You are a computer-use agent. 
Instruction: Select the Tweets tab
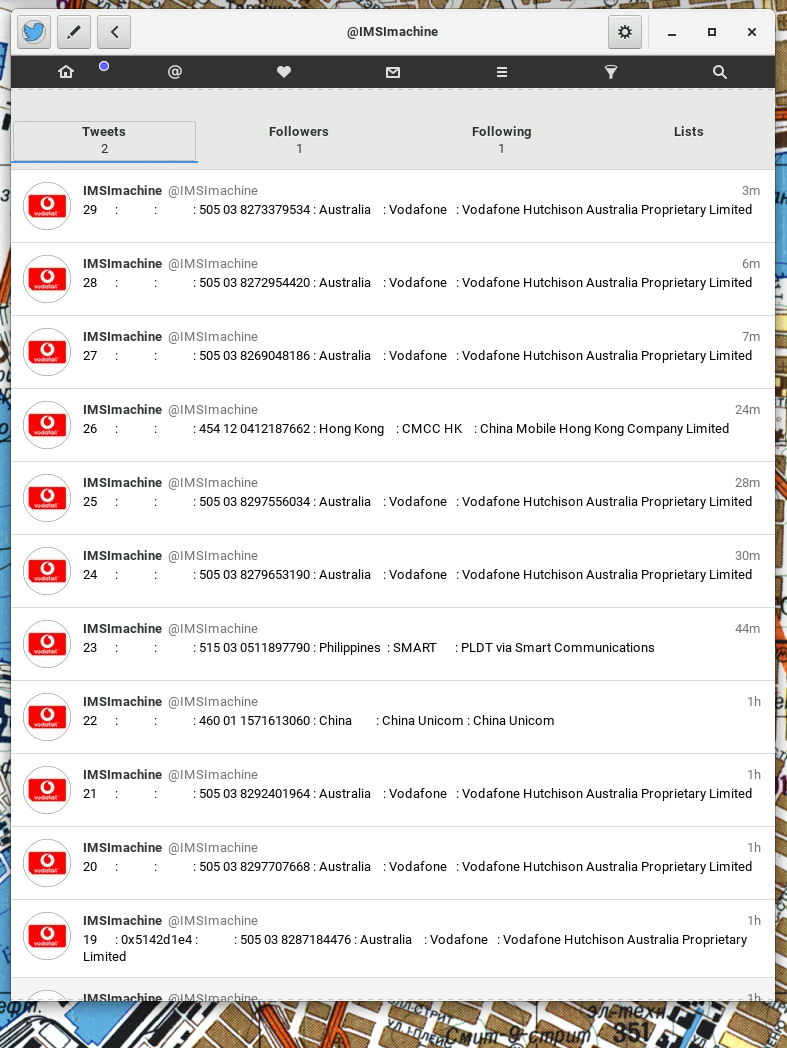coord(104,140)
